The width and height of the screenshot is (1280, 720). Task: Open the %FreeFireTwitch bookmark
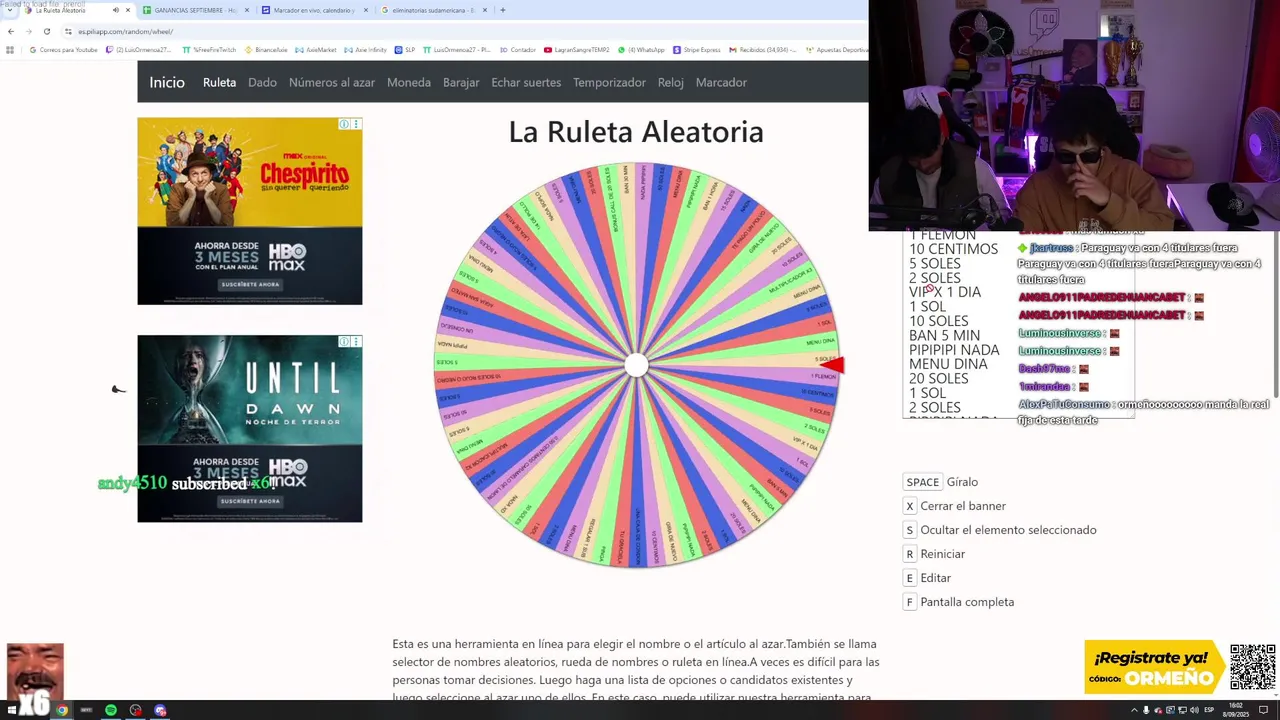[208, 50]
